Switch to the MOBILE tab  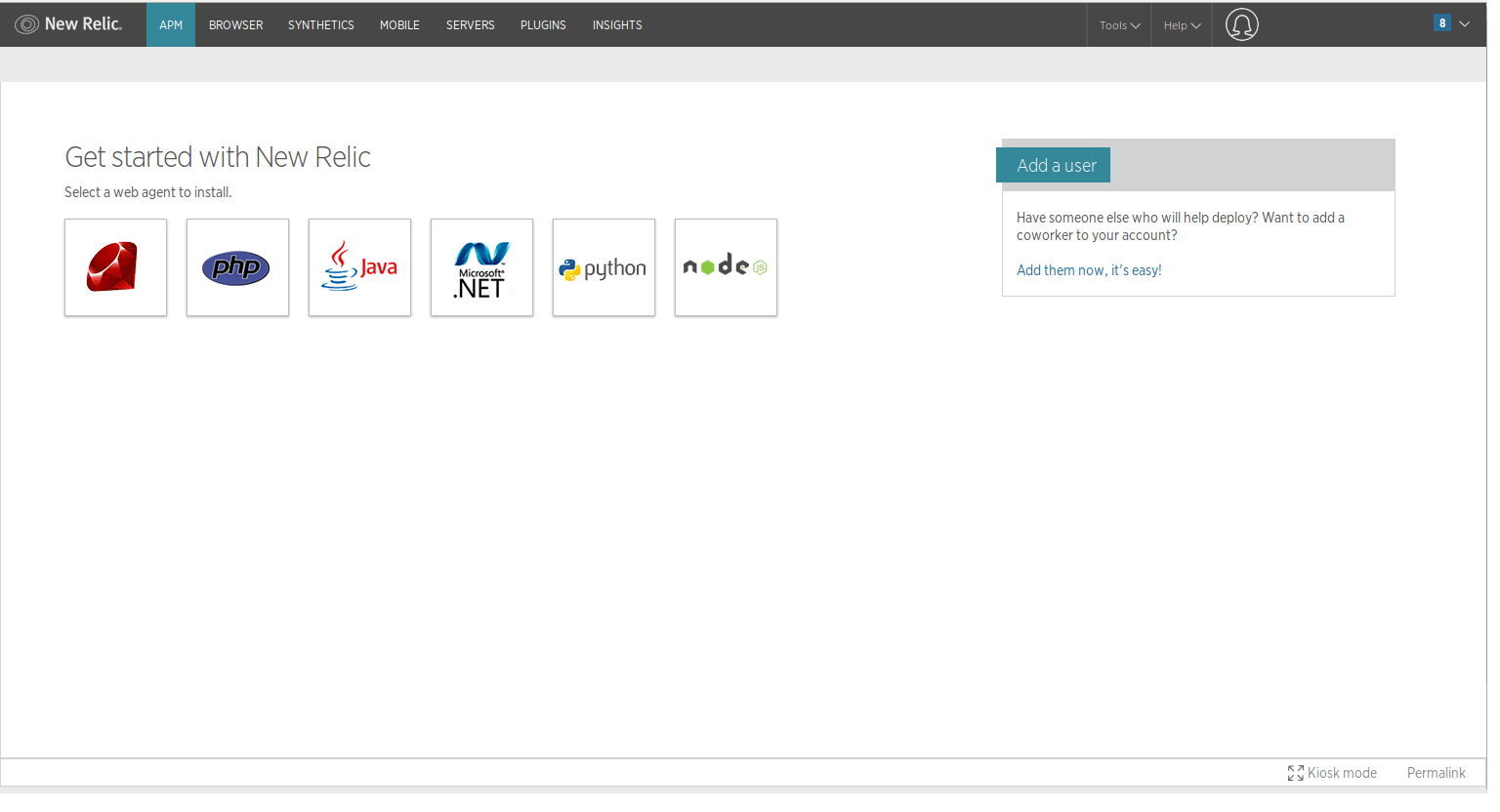click(399, 25)
